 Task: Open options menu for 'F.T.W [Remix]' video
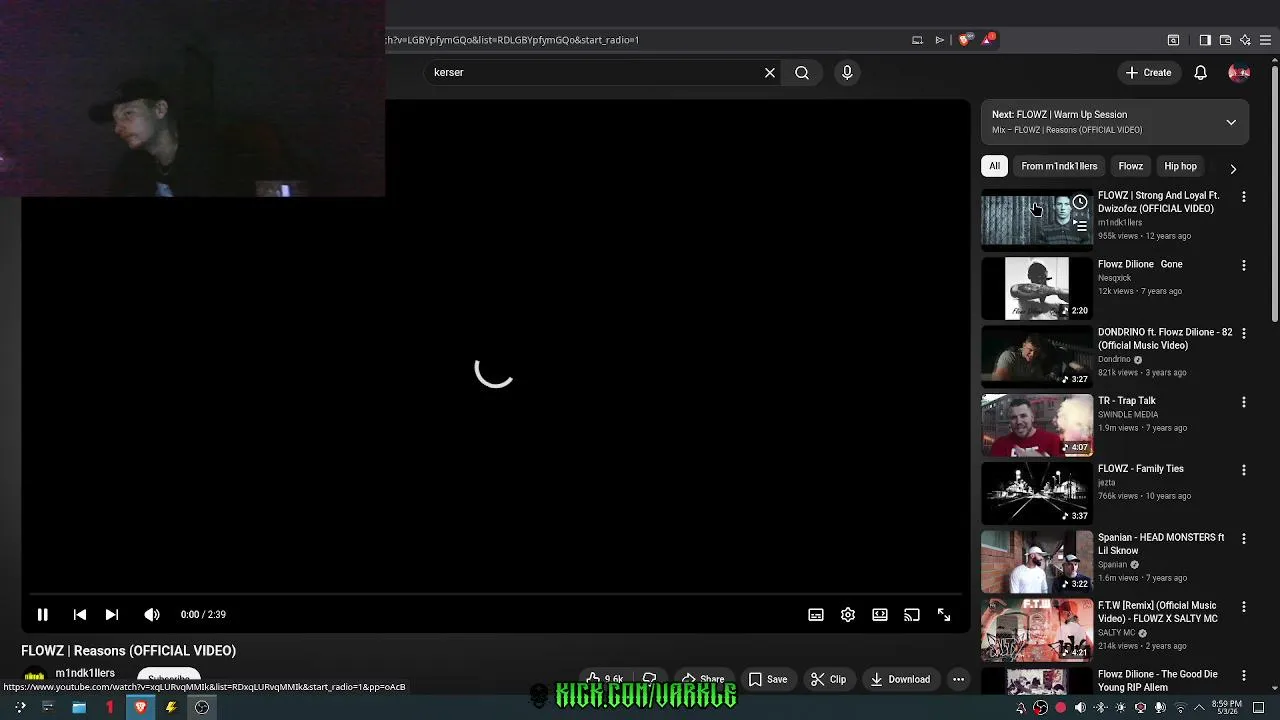1244,607
